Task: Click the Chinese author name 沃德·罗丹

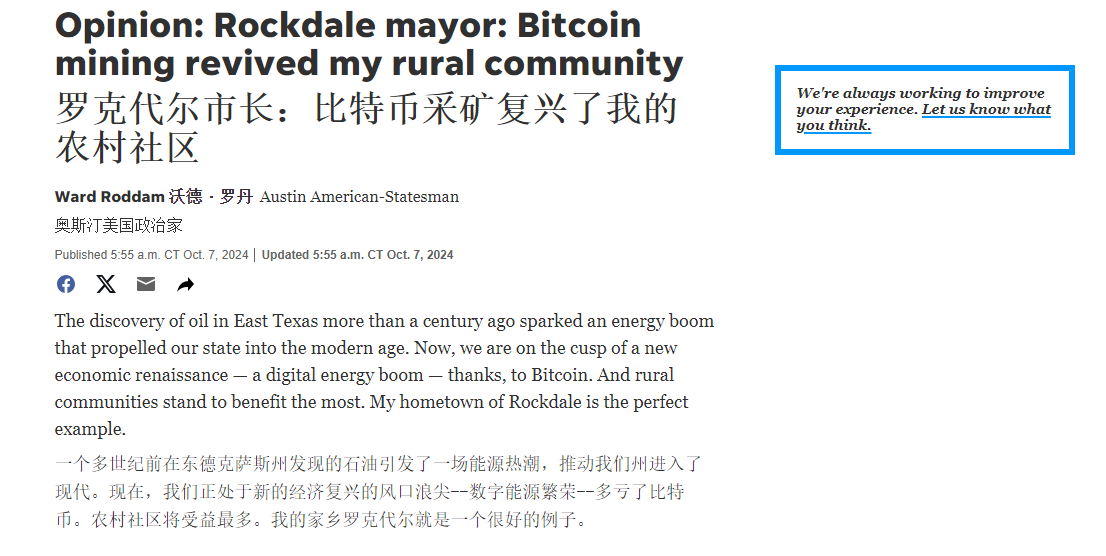Action: [210, 197]
